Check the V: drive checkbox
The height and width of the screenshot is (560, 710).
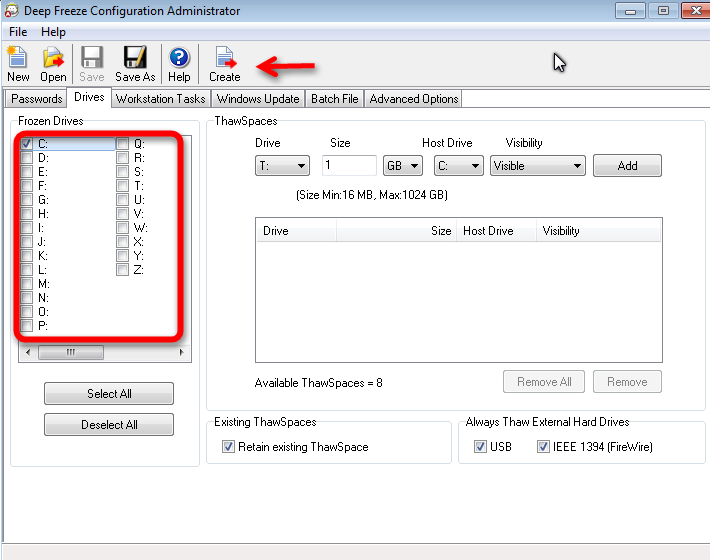click(122, 214)
